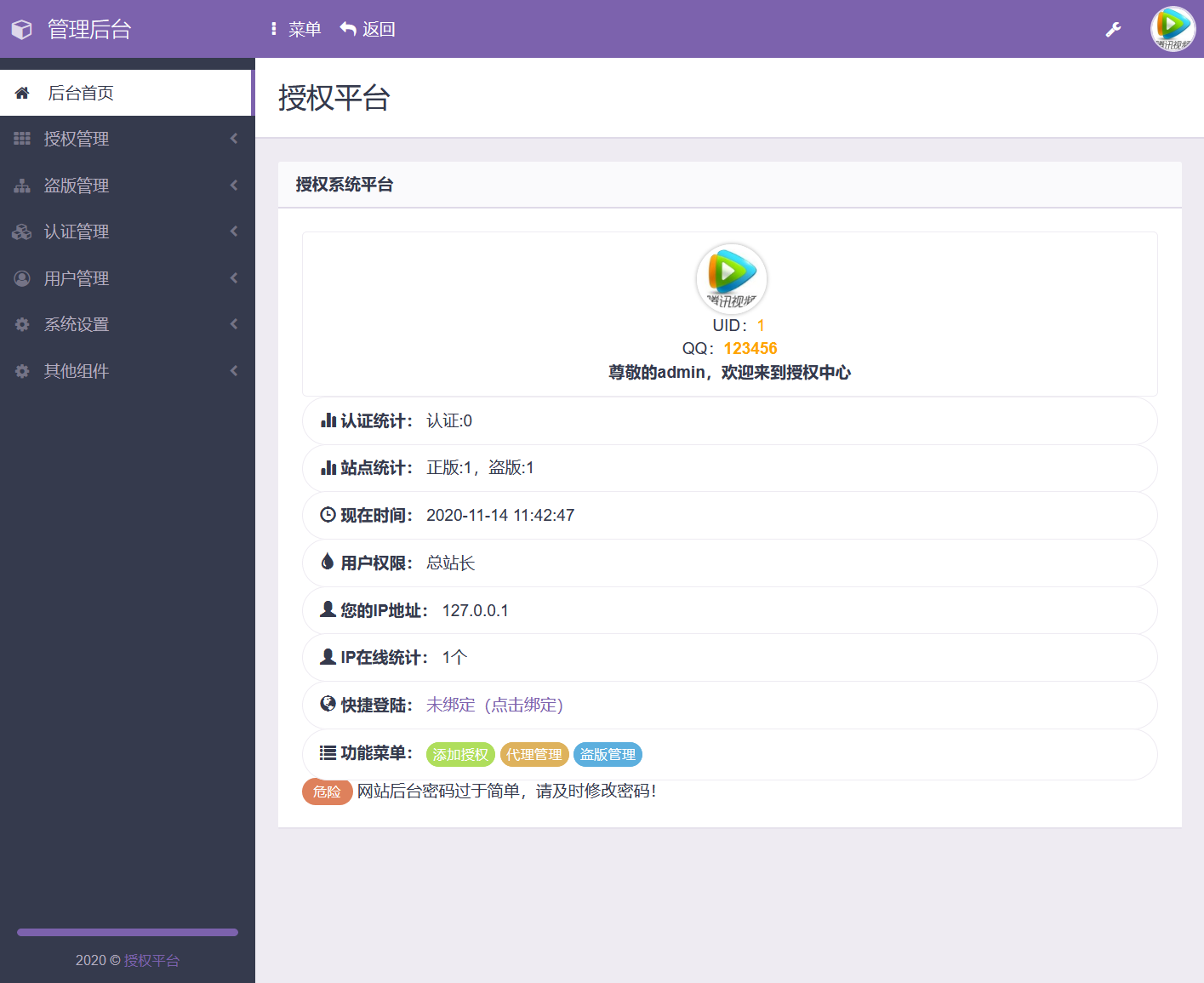The image size is (1204, 983).
Task: Click the wrench settings icon in top bar
Action: [1113, 28]
